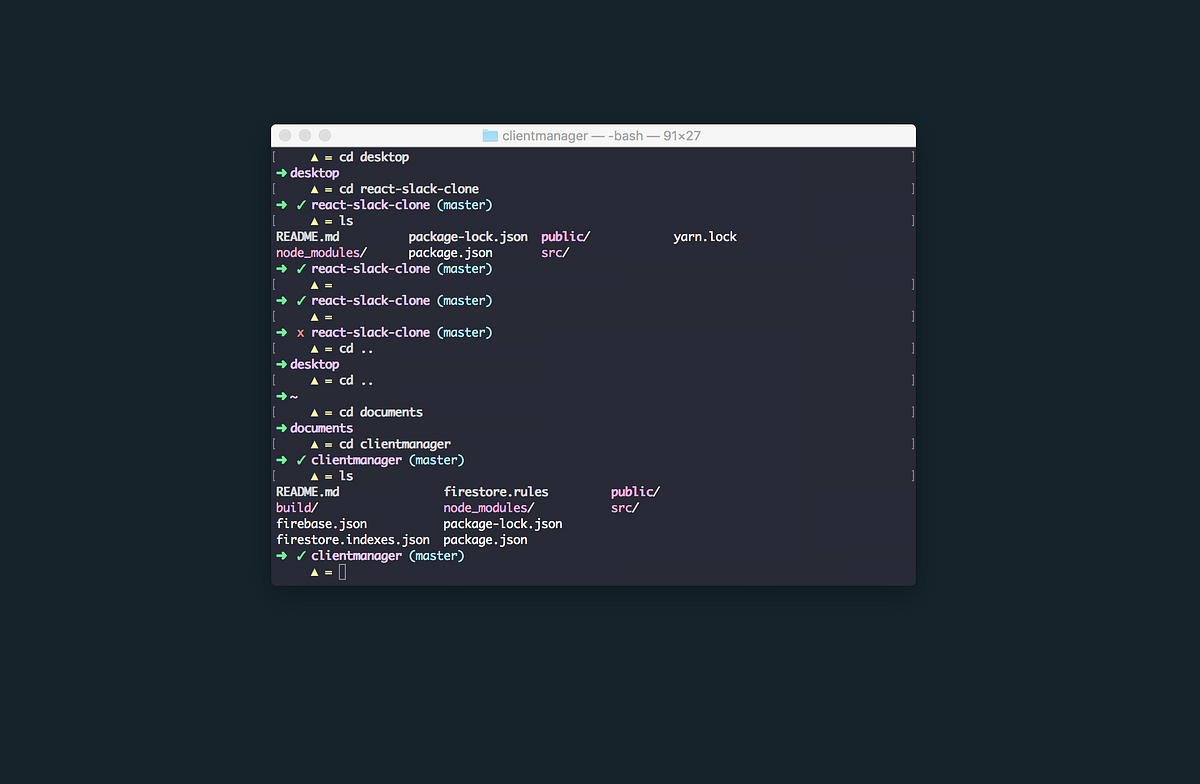1200x784 pixels.
Task: Click the folder icon in the title bar
Action: pyautogui.click(x=490, y=136)
